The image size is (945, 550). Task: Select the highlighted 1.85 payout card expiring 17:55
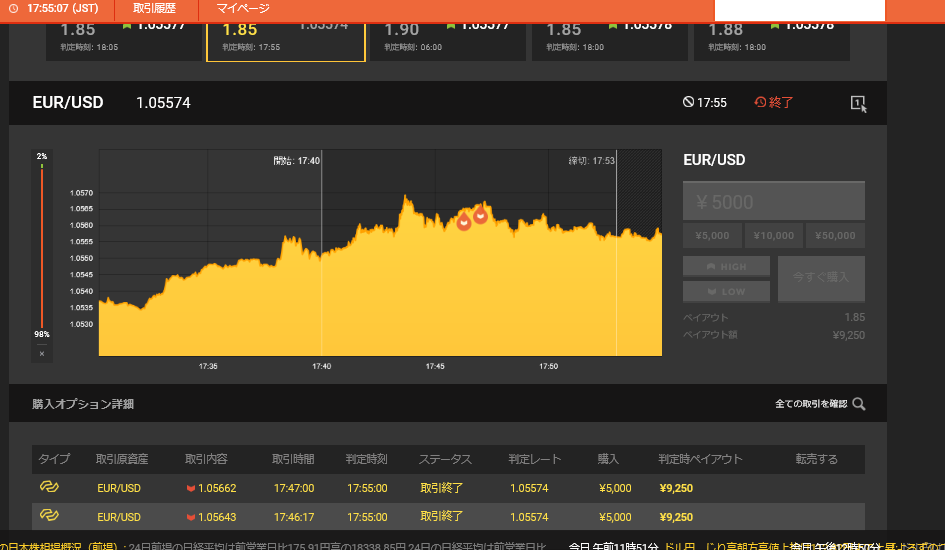[286, 39]
